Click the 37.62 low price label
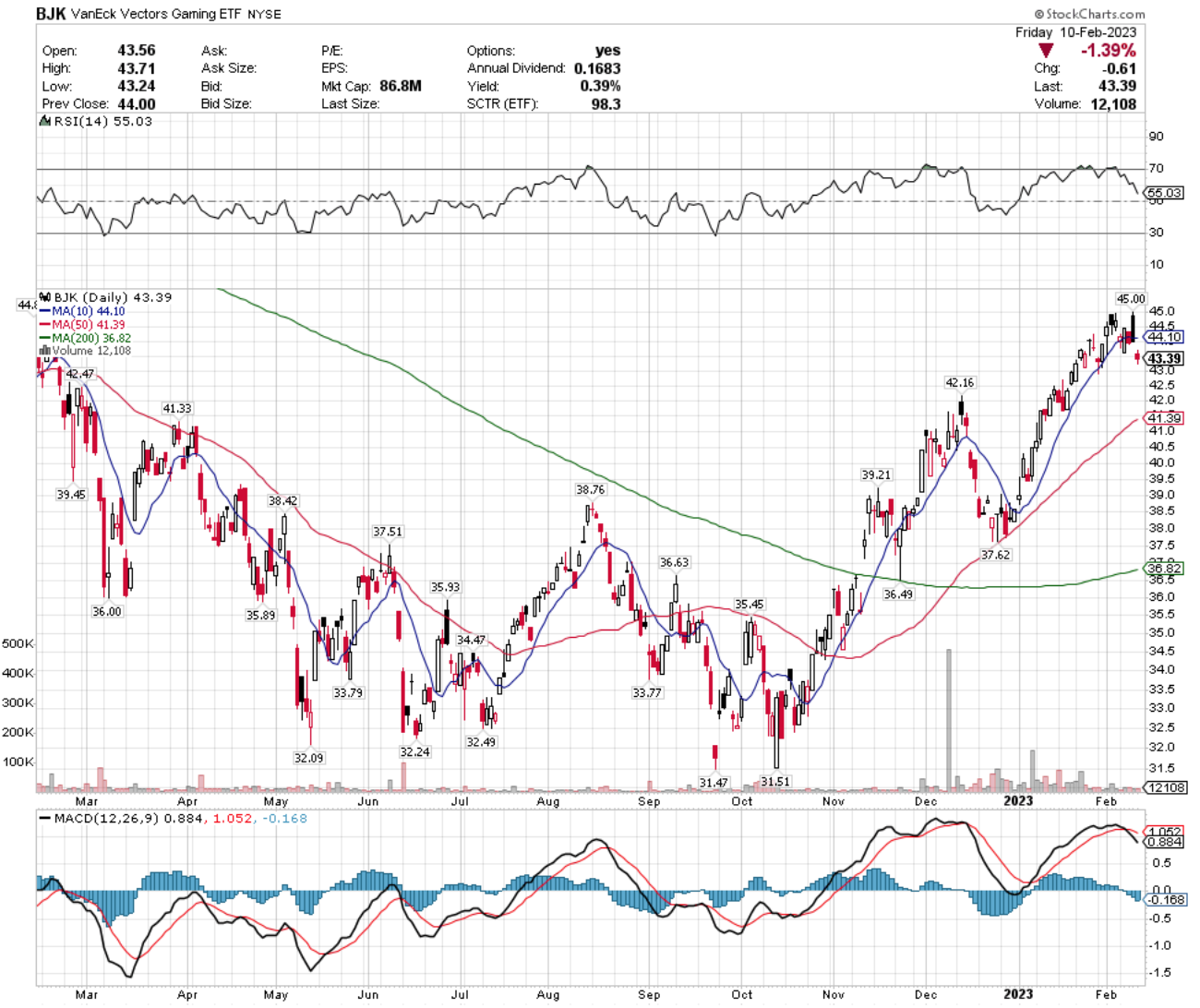Screen dimensions: 1200x1008 [995, 555]
